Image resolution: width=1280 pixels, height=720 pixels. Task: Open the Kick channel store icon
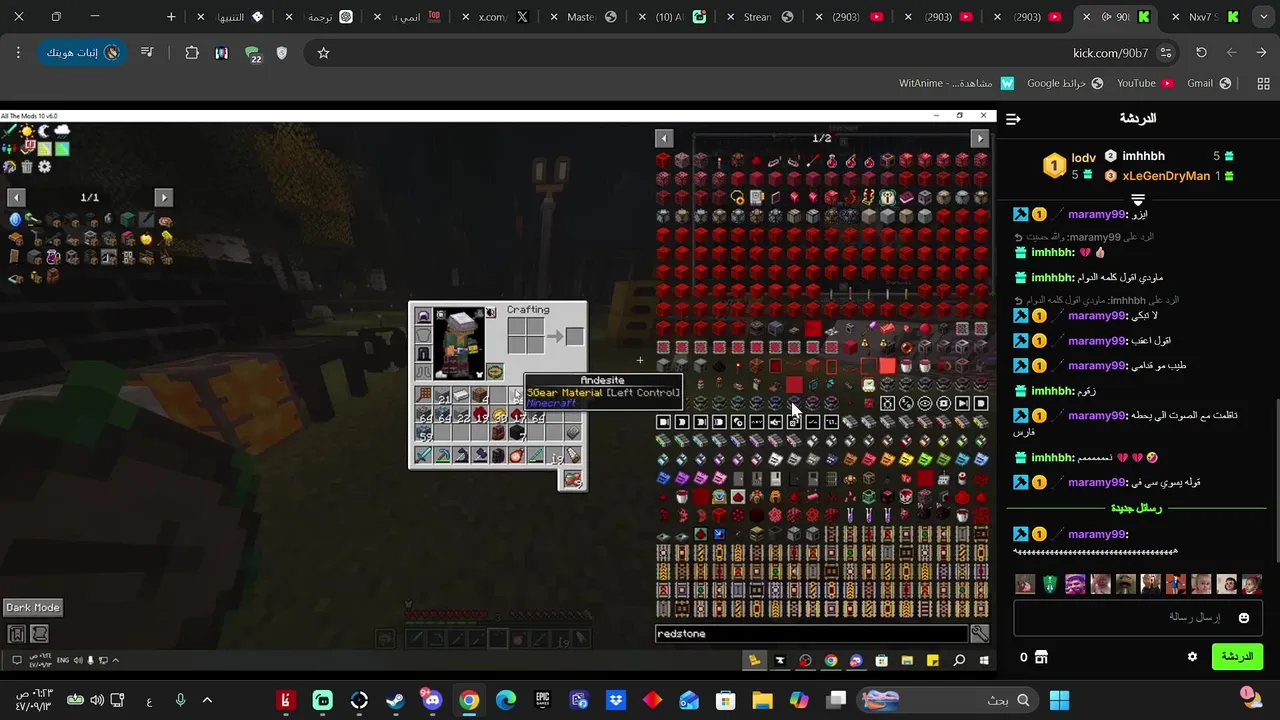pos(1041,657)
